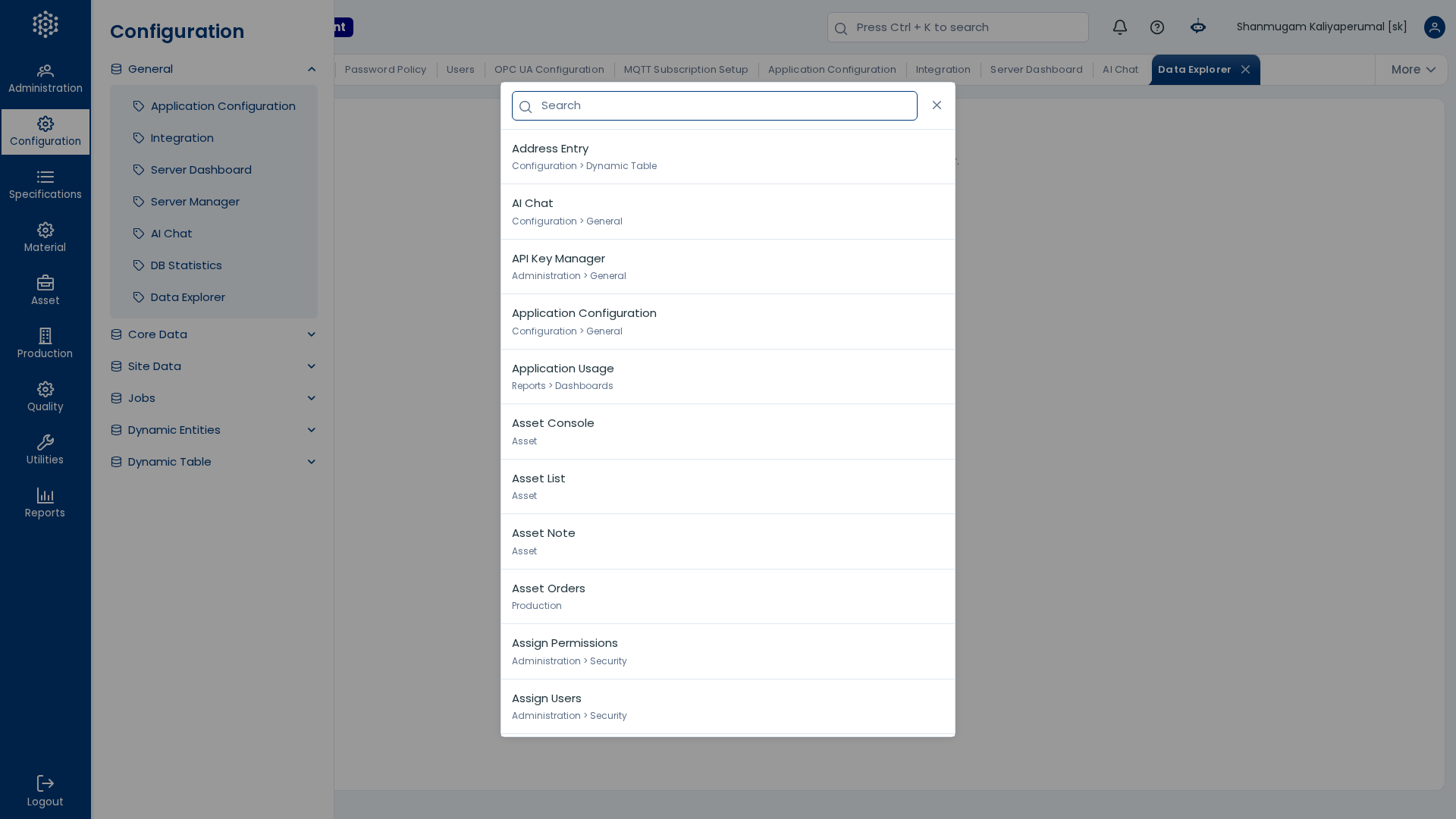The width and height of the screenshot is (1456, 819).
Task: Click the Ctrl + K global search box
Action: (x=958, y=27)
